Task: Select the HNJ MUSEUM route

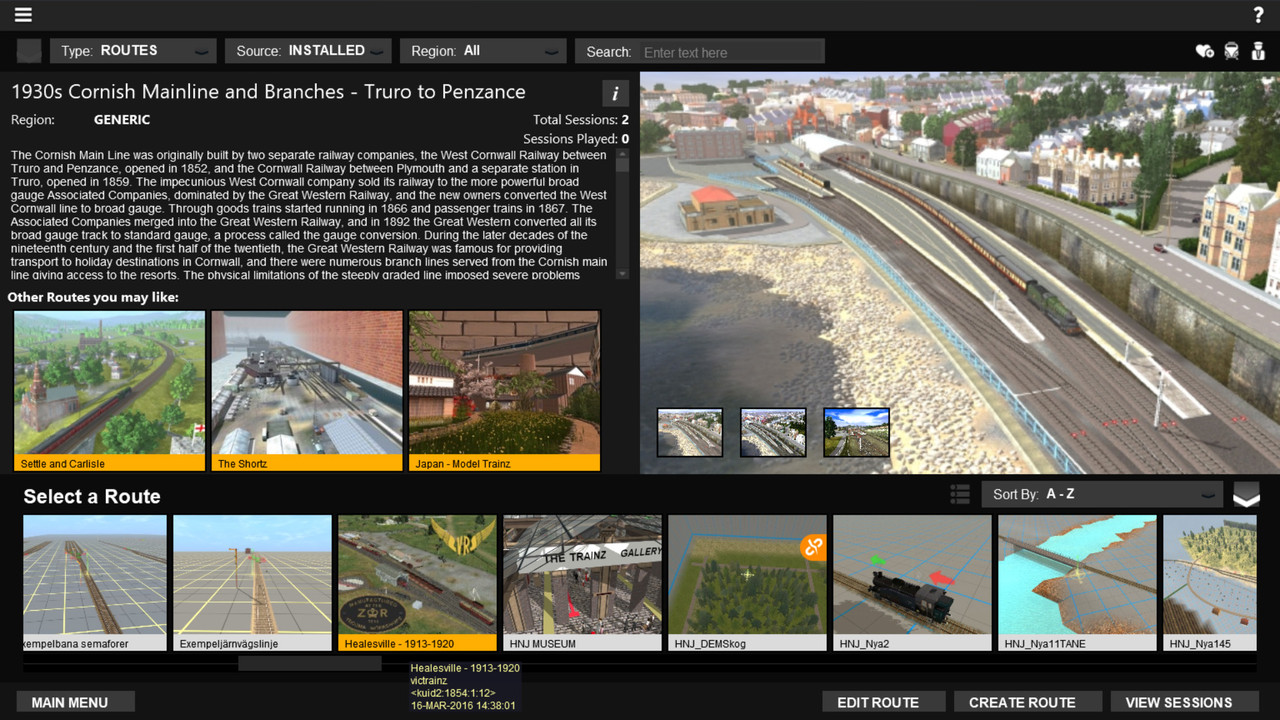Action: (582, 583)
